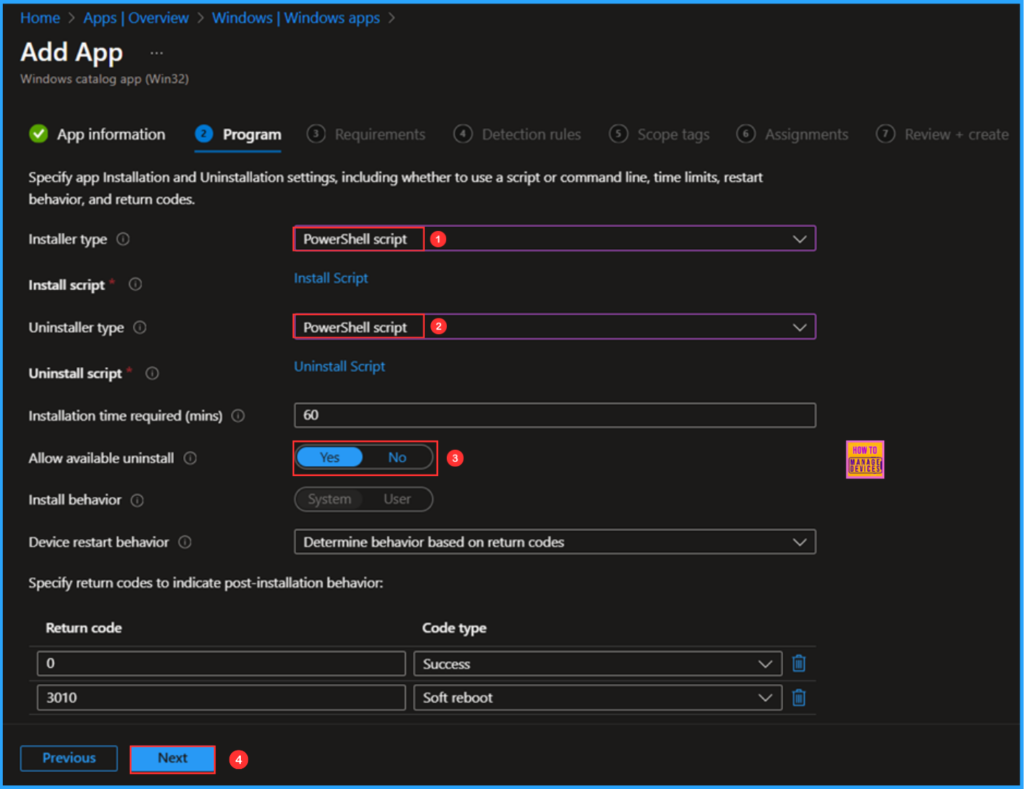Set Allow available uninstall to No
Viewport: 1024px width, 789px height.
397,457
